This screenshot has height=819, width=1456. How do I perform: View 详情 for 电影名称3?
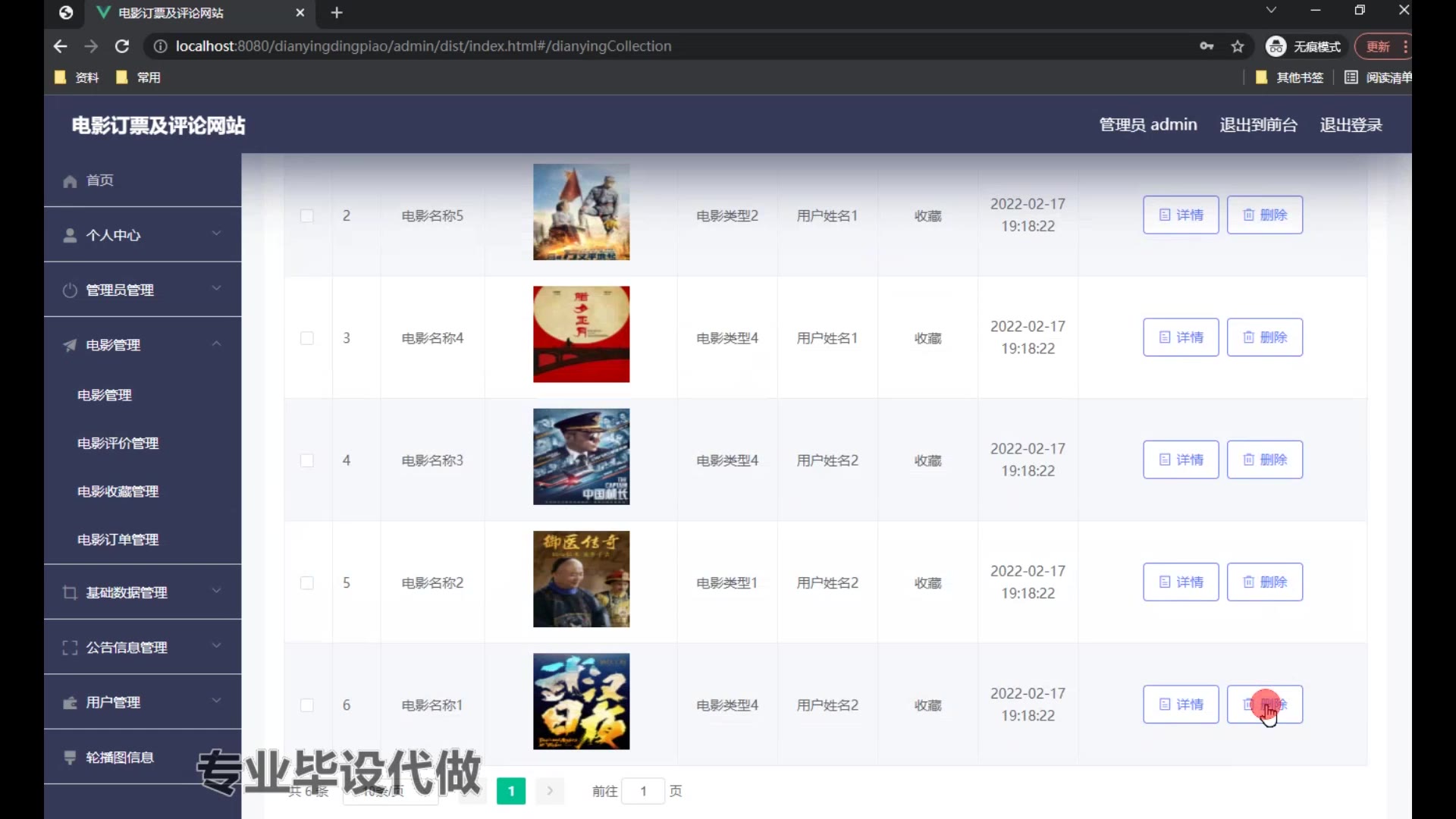click(1181, 460)
